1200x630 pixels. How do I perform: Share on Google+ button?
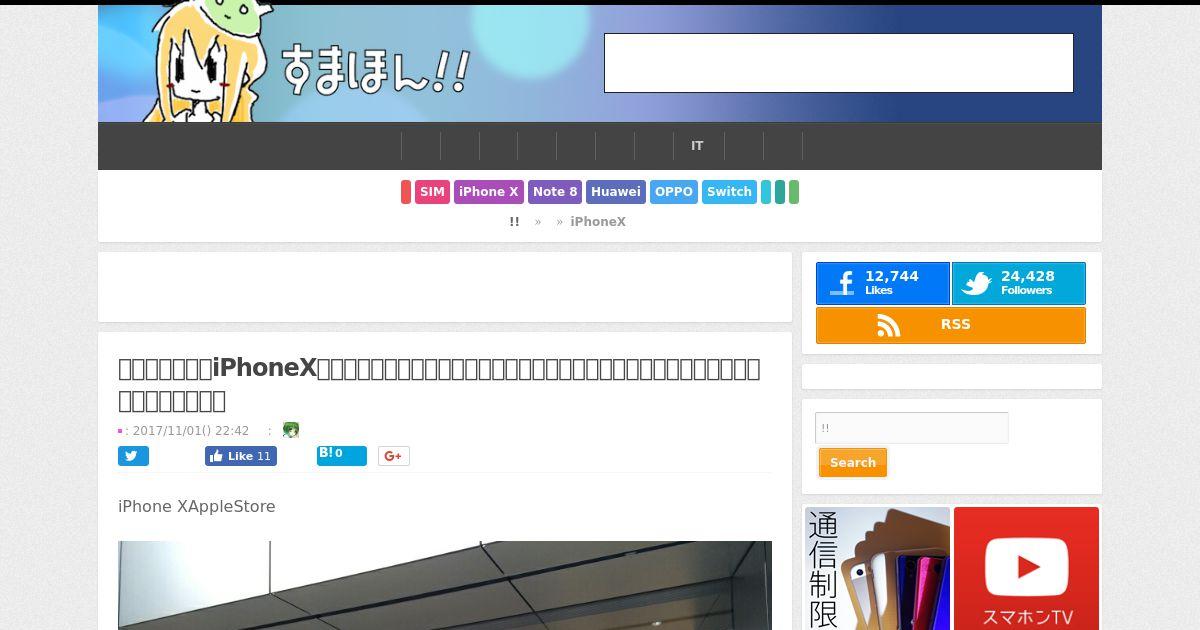(x=394, y=456)
